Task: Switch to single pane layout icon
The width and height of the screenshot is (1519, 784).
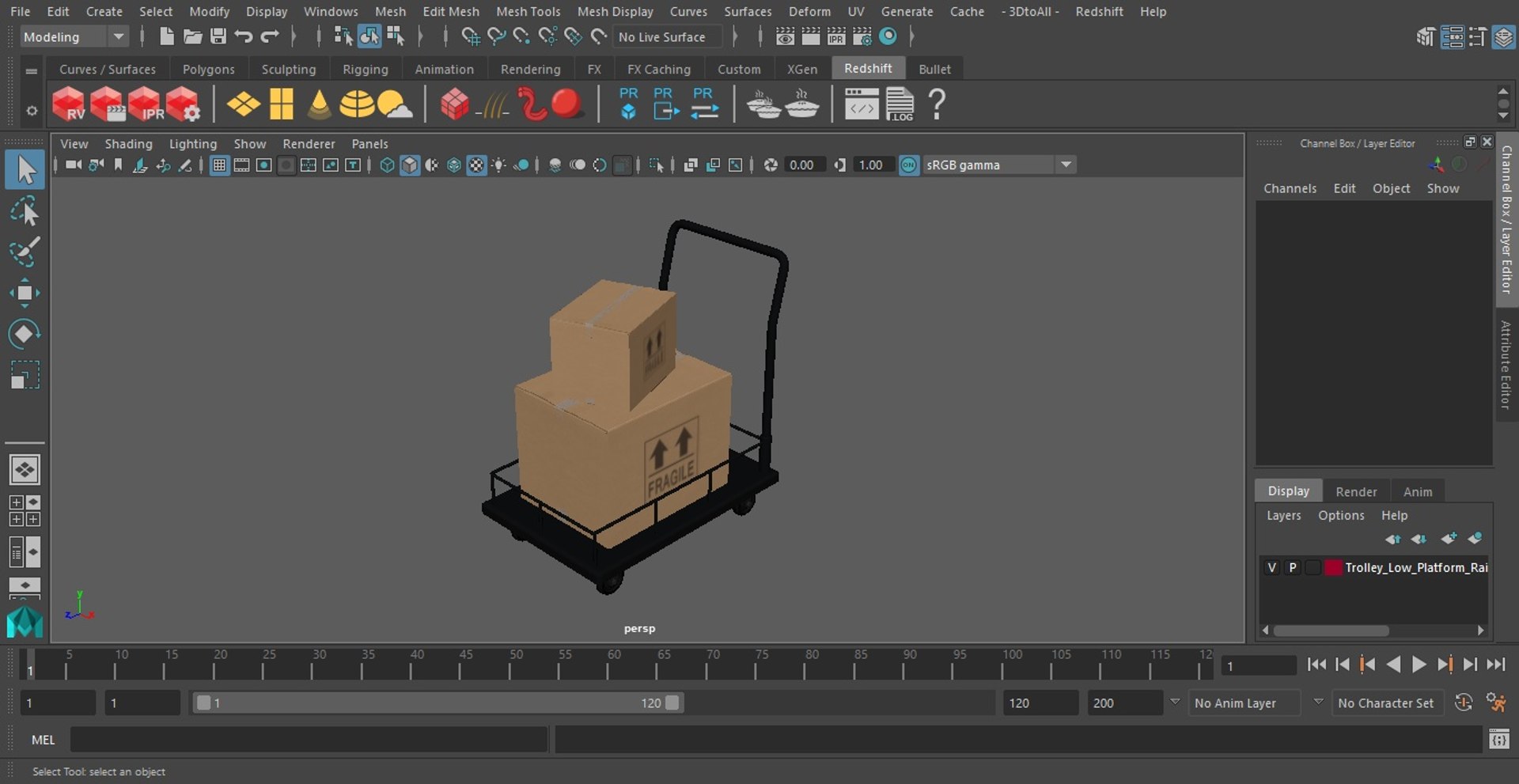Action: tap(25, 470)
